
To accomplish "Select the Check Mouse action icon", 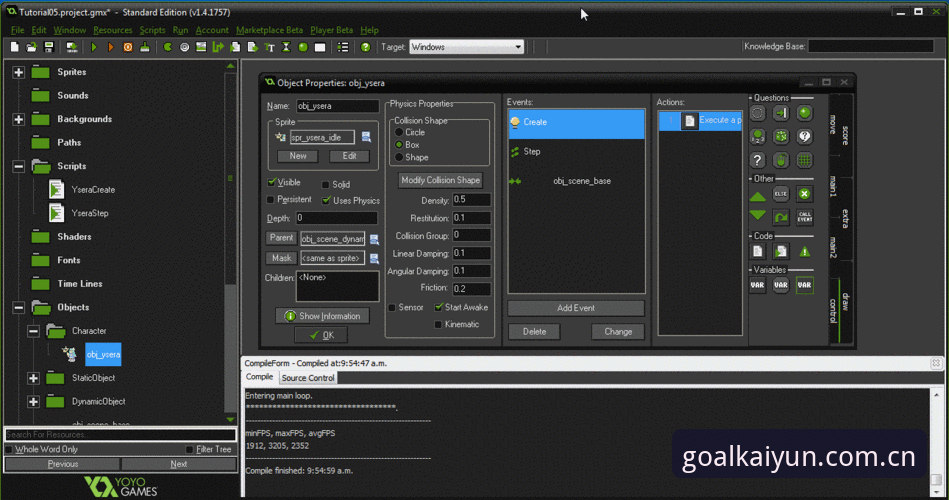I will pos(781,160).
